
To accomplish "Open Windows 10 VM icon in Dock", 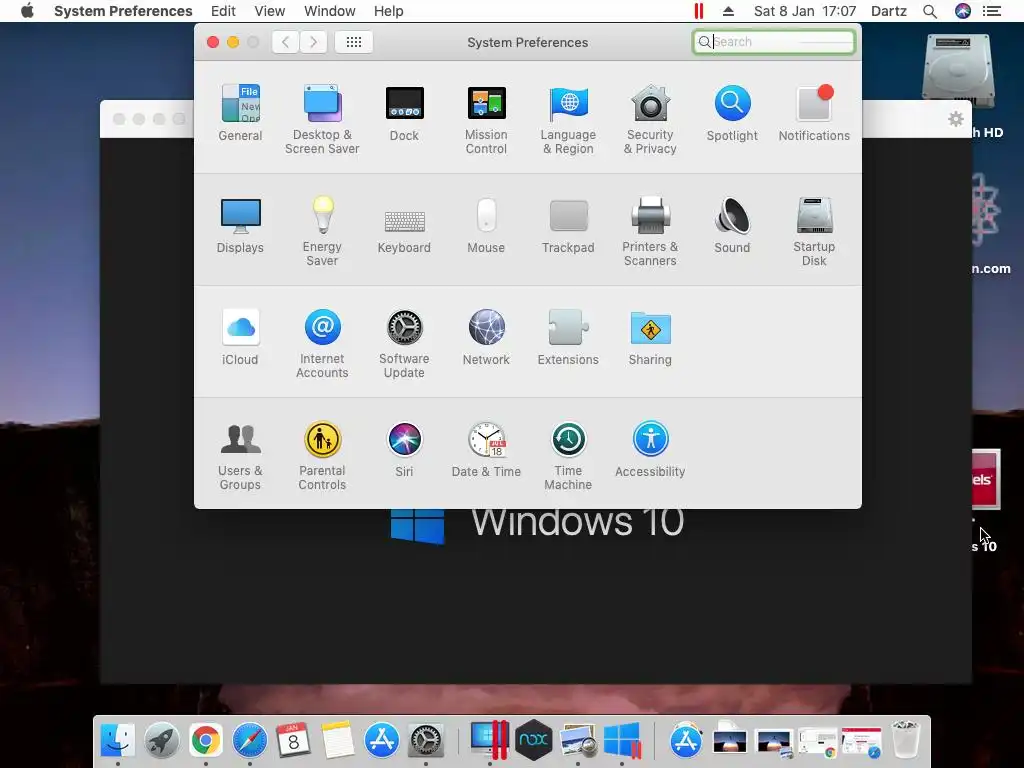I will pos(622,741).
